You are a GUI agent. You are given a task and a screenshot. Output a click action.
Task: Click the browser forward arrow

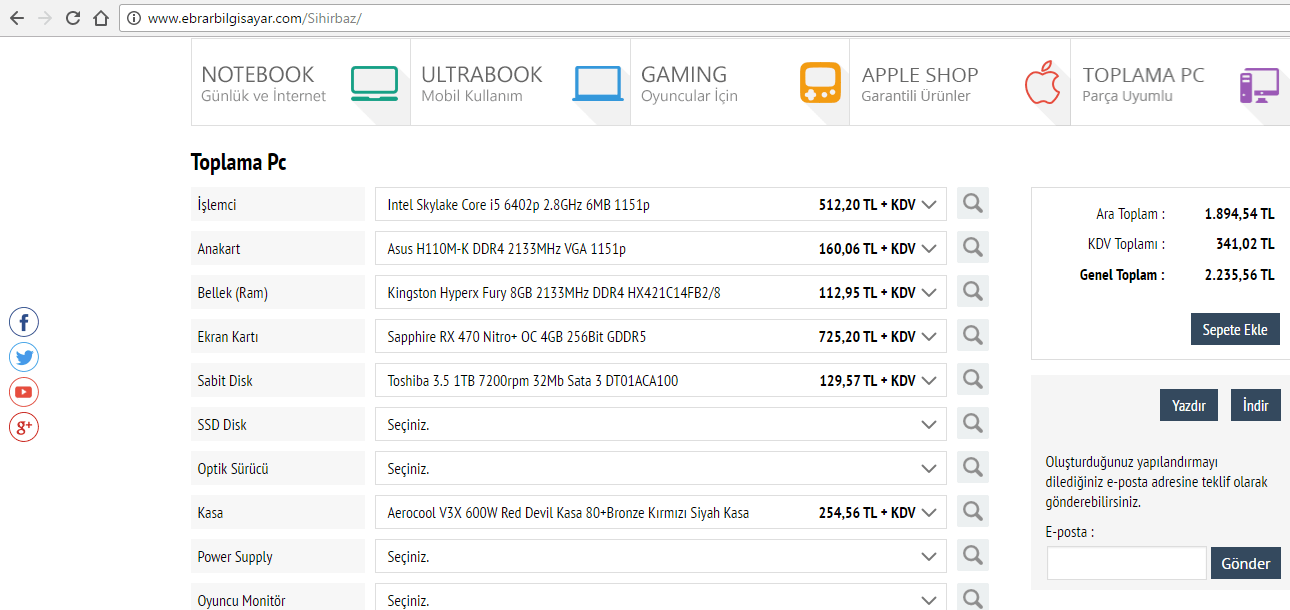pos(45,18)
